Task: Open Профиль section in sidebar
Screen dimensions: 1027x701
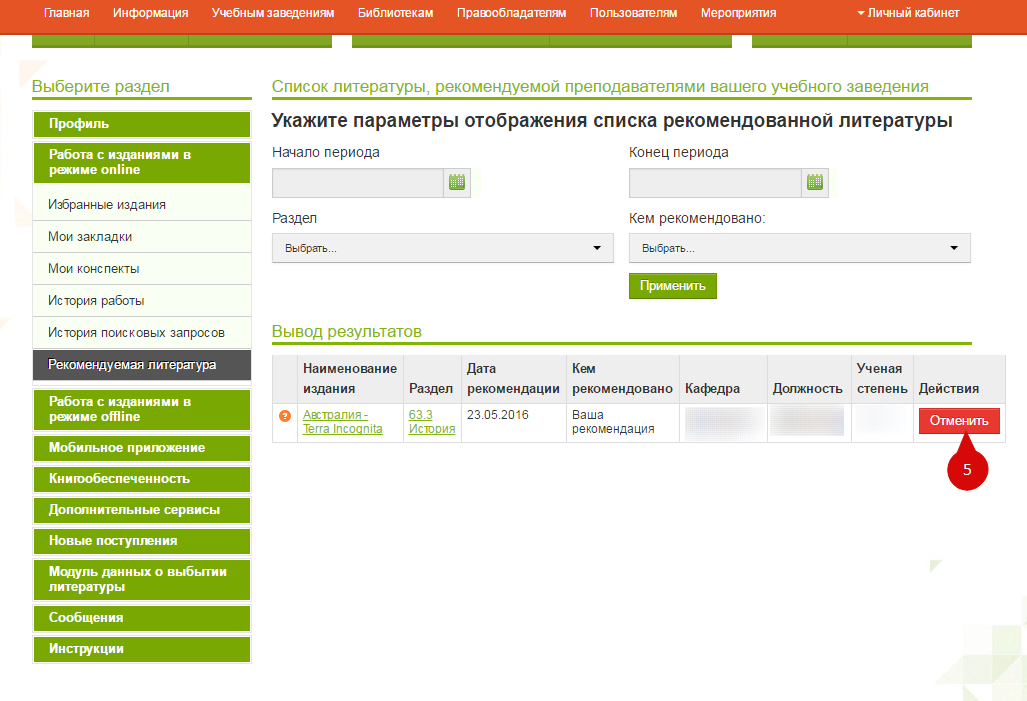Action: click(141, 124)
